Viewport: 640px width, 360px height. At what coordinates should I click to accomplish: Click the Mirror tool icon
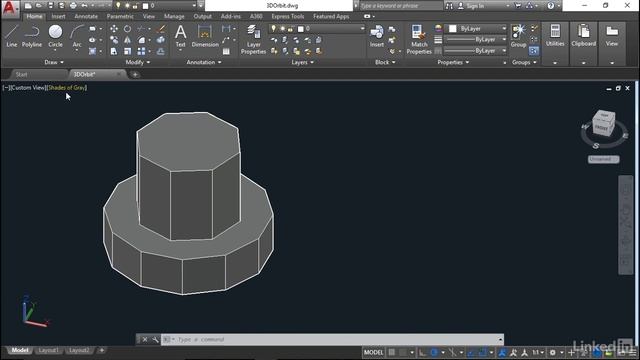127,40
